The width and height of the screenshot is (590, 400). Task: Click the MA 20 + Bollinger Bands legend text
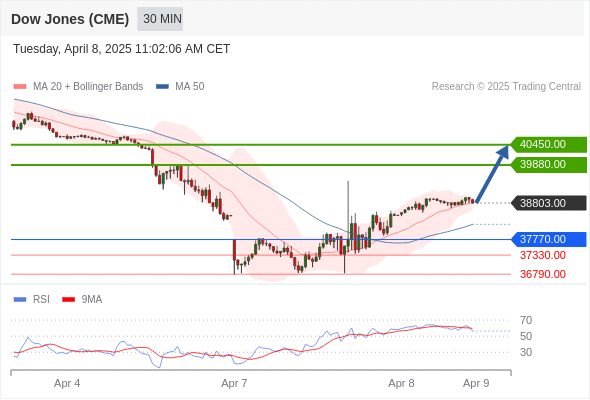pos(88,87)
